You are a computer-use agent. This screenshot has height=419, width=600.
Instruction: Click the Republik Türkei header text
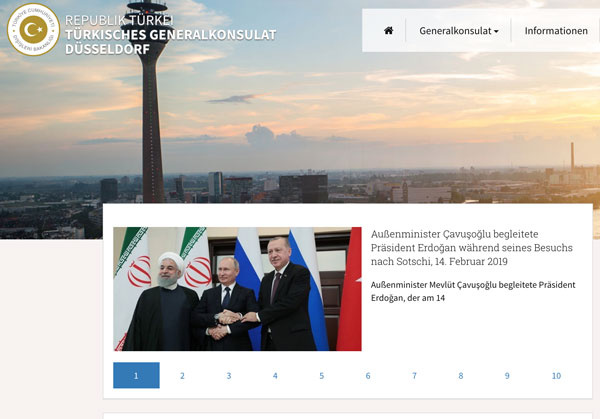119,20
